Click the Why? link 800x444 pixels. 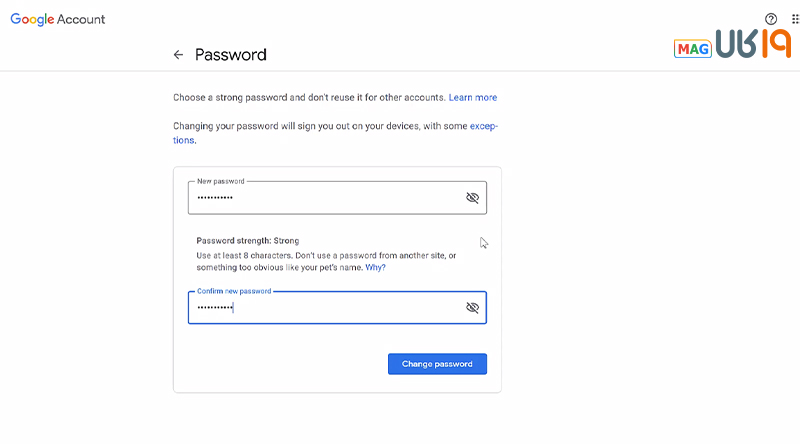[x=375, y=268]
